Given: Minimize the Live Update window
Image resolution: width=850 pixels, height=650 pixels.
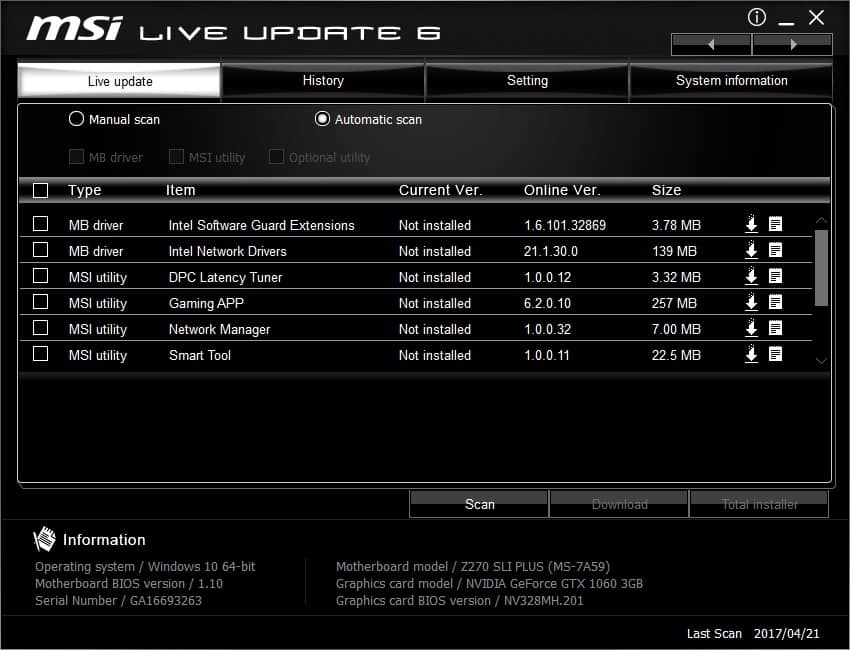Looking at the screenshot, I should coord(786,22).
